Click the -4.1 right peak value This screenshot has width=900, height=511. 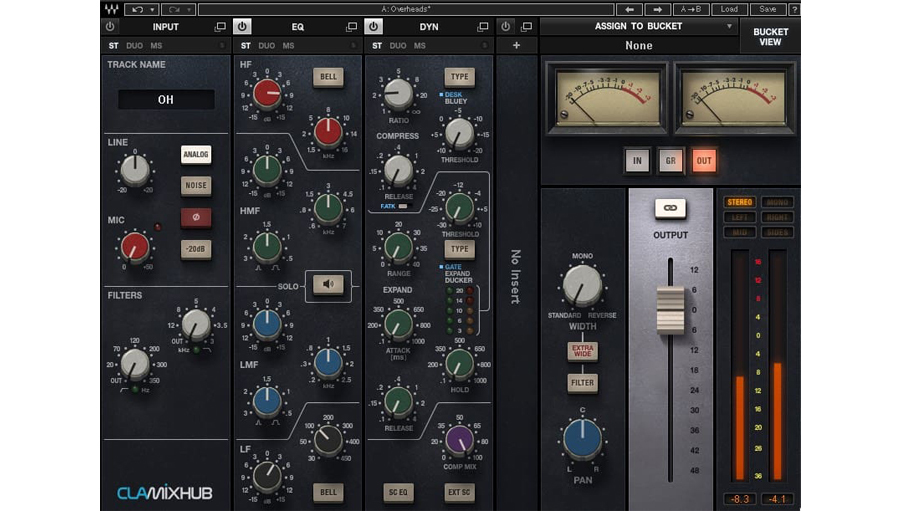pos(777,499)
